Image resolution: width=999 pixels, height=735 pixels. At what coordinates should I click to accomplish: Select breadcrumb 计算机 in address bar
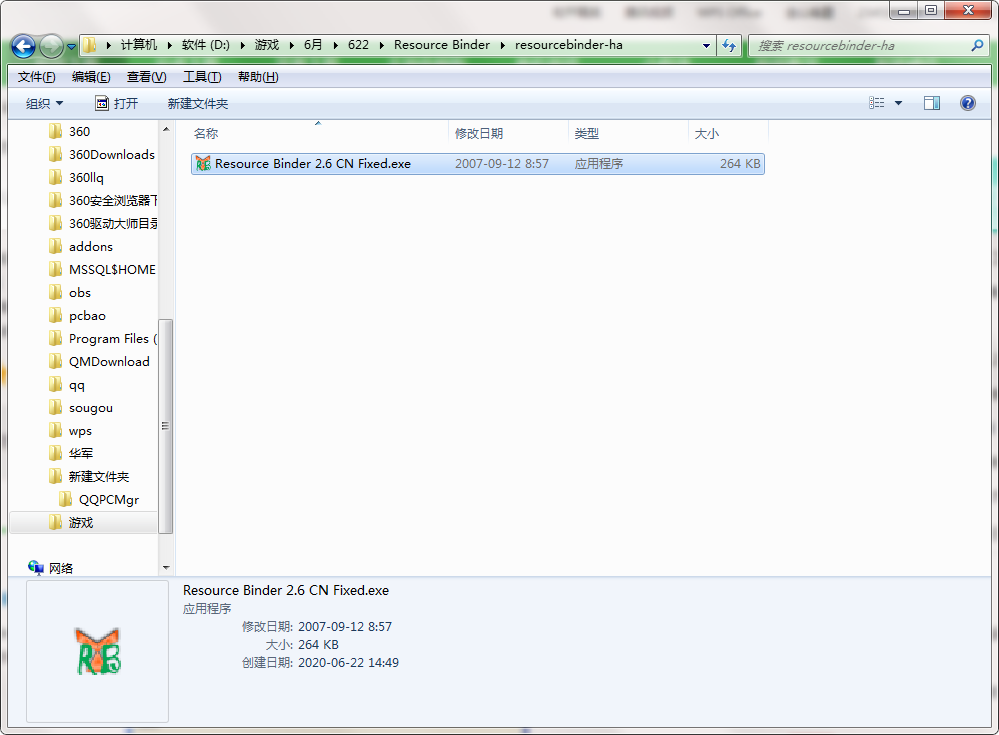(x=138, y=45)
